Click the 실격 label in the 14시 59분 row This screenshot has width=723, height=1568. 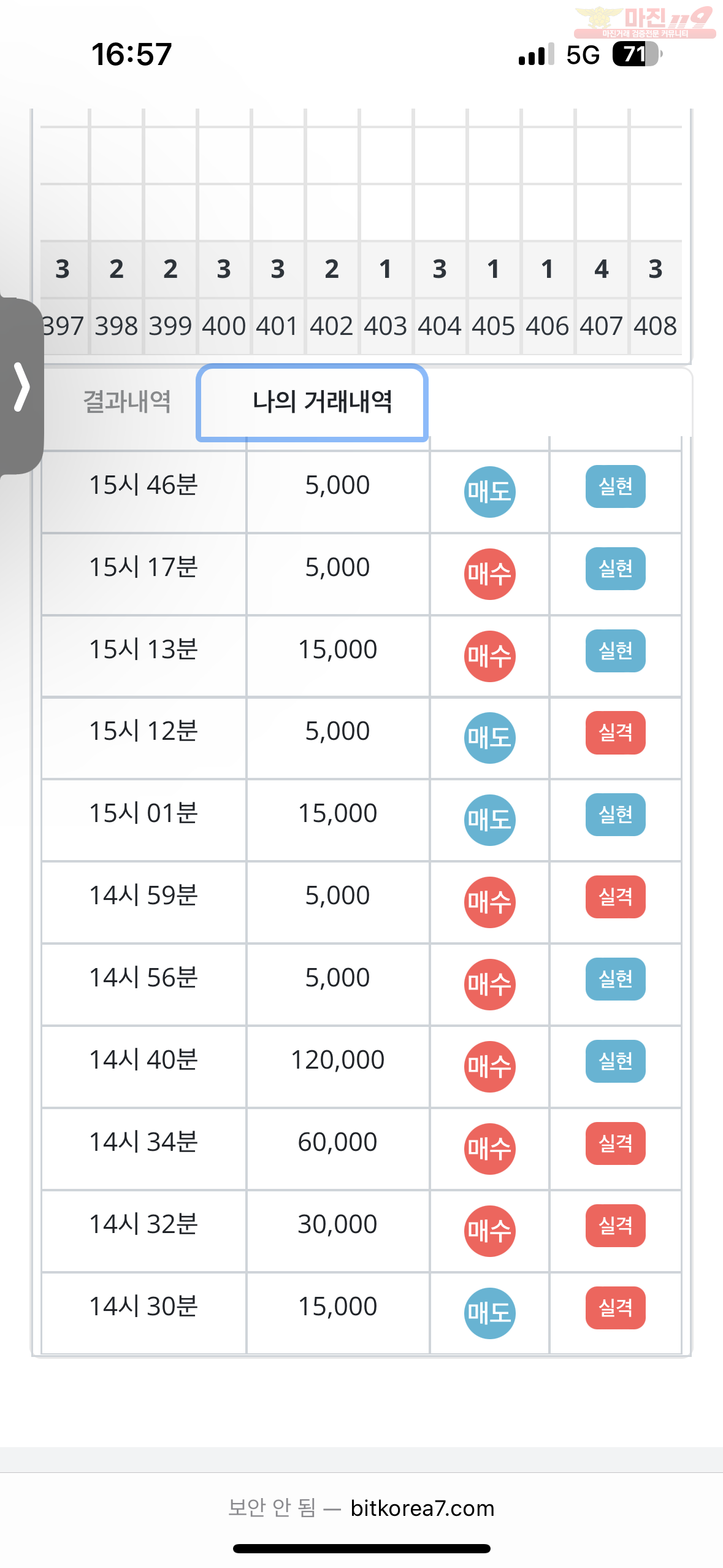pyautogui.click(x=615, y=897)
